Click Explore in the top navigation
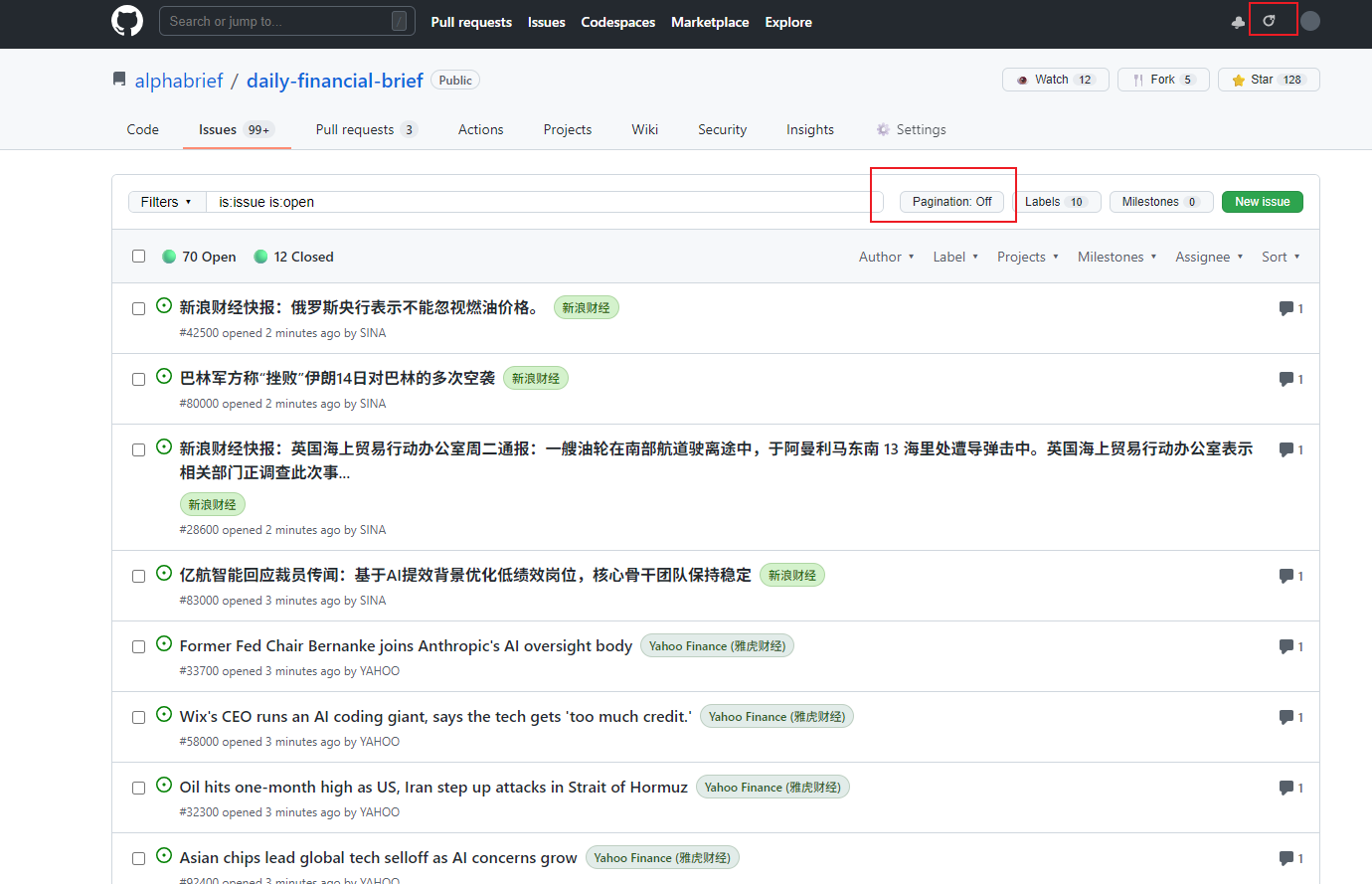The width and height of the screenshot is (1372, 884). (x=788, y=22)
